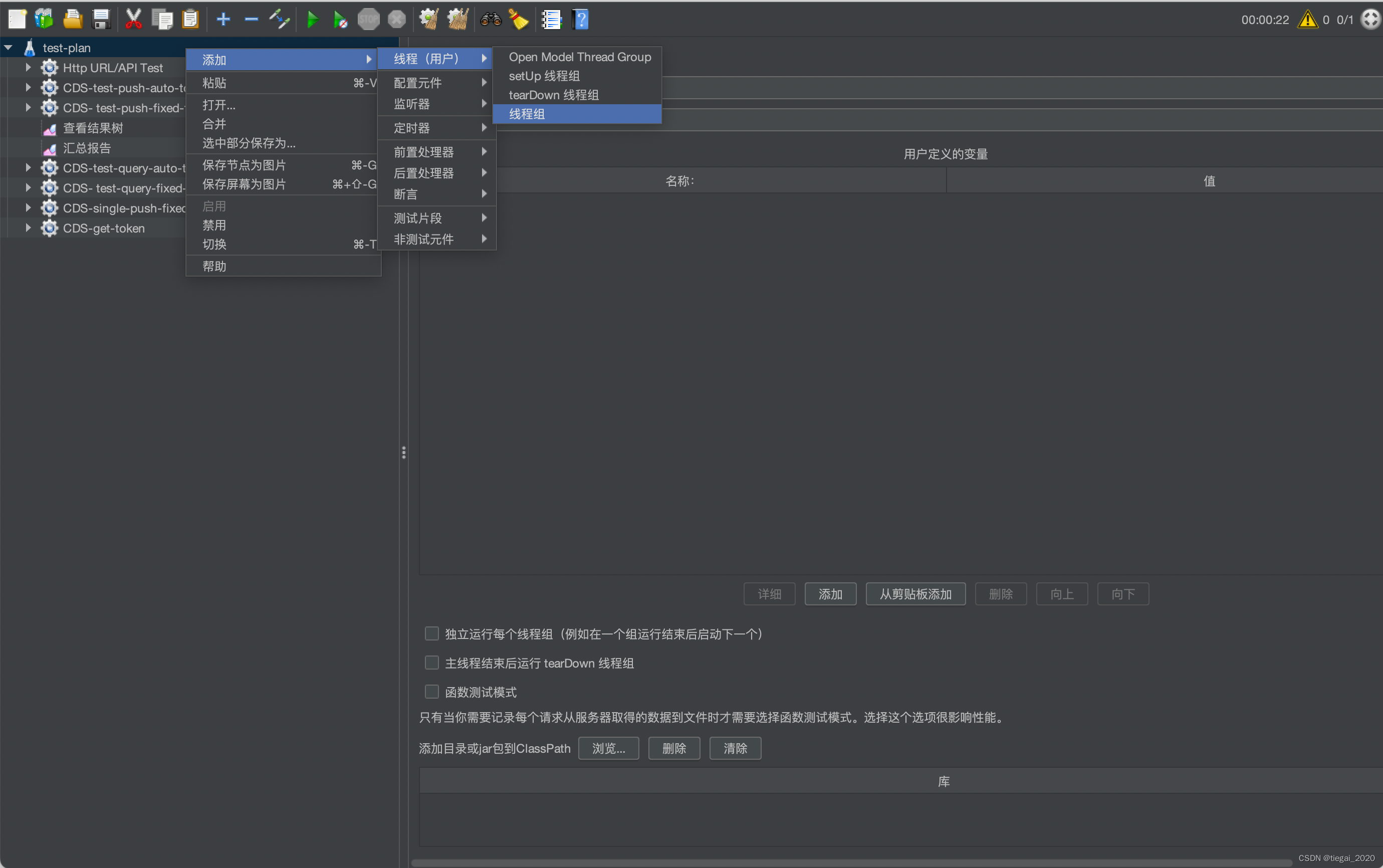The image size is (1383, 868).
Task: Open the 测试片段 submenu
Action: 437,218
